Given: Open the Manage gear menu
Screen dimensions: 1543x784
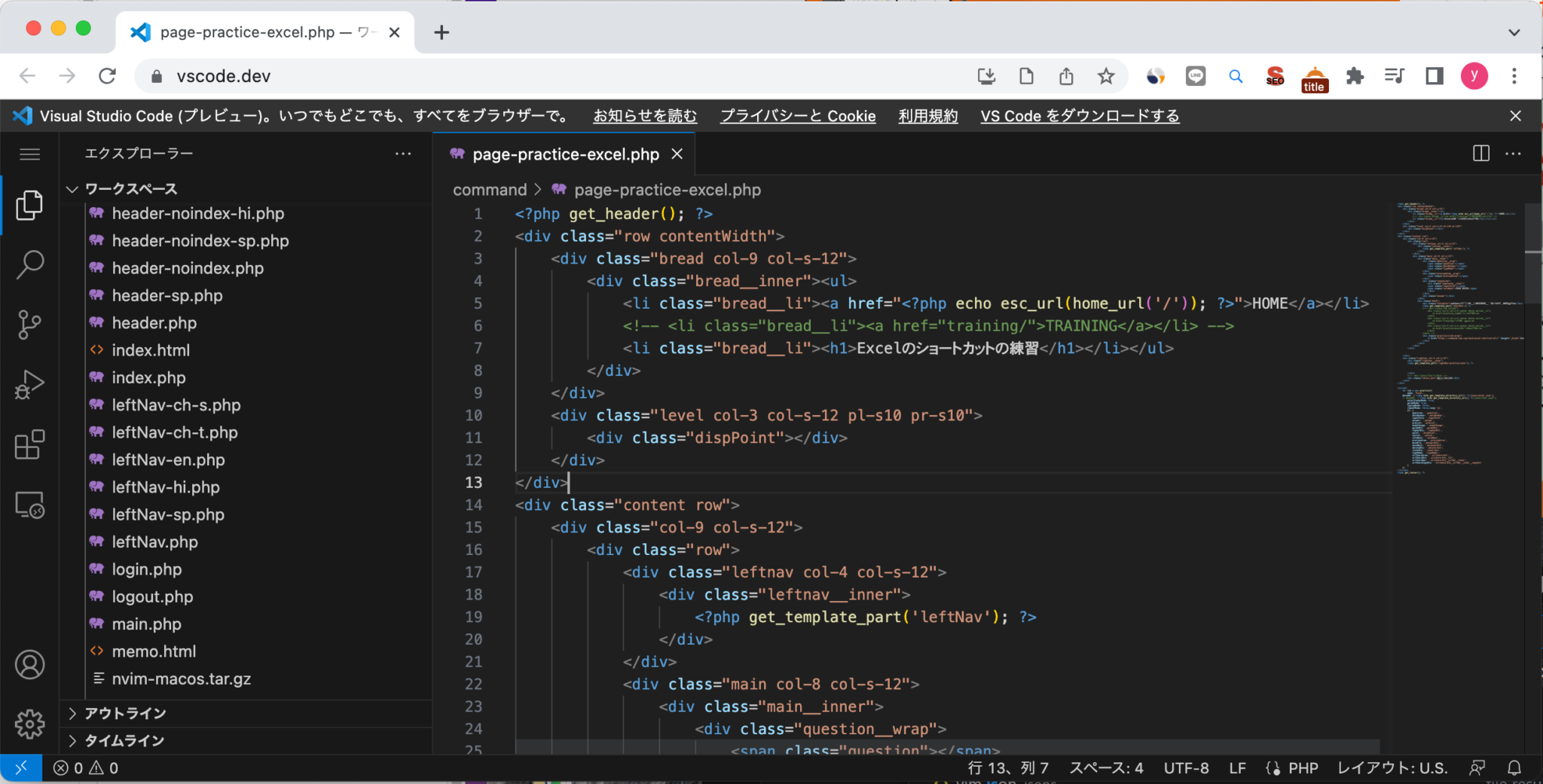Looking at the screenshot, I should 29,724.
